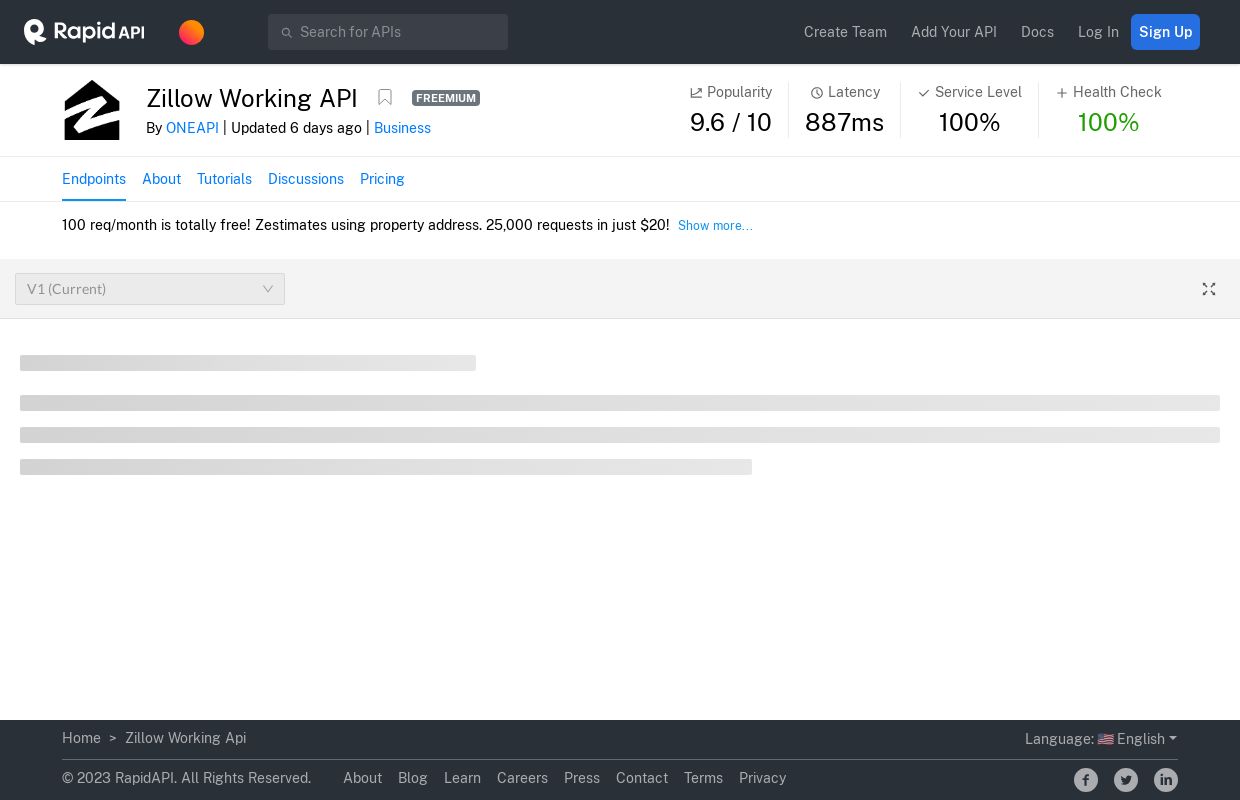Image resolution: width=1240 pixels, height=800 pixels.
Task: Expand description with Show more
Action: click(715, 226)
